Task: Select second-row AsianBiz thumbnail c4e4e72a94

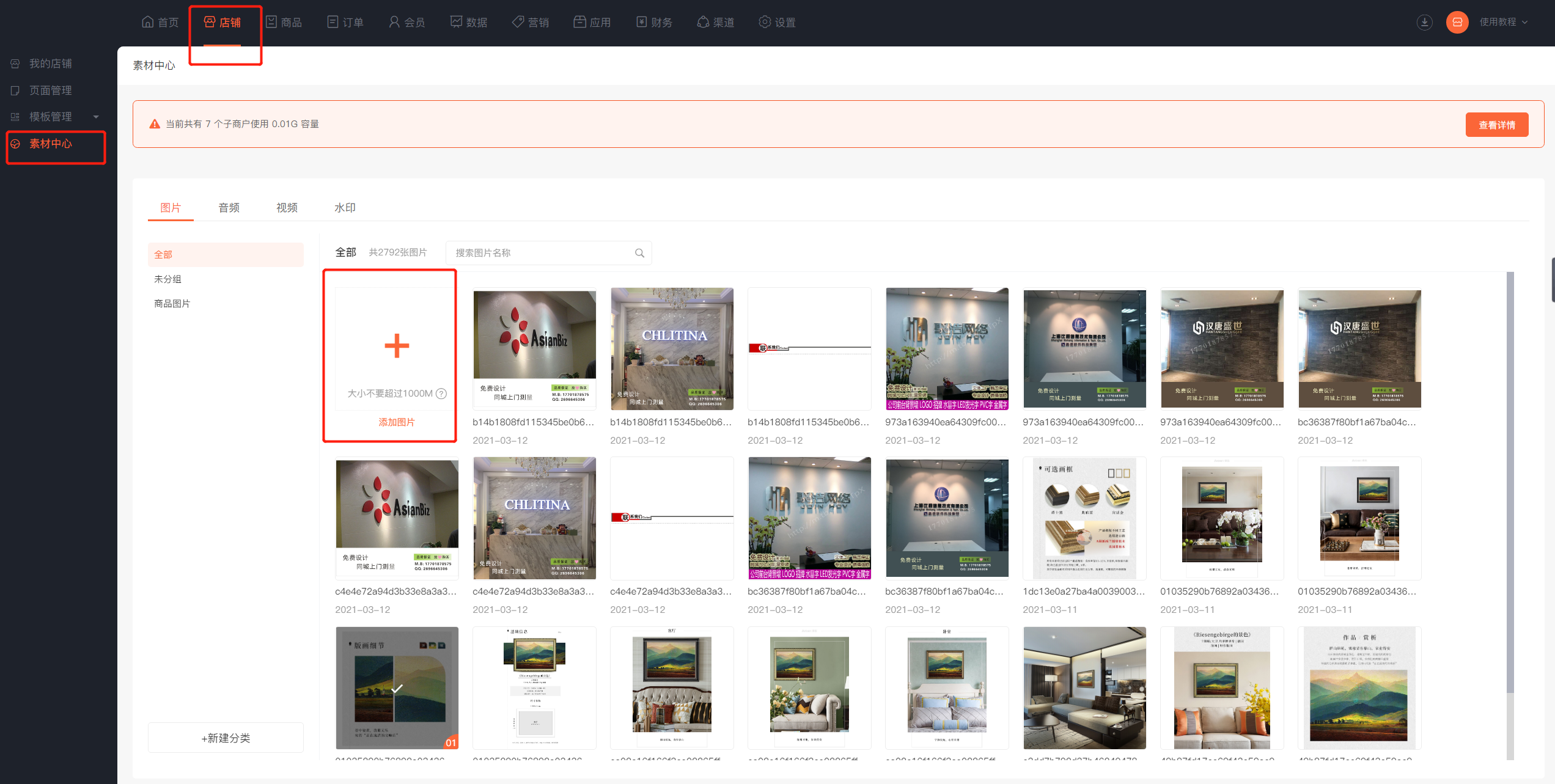Action: pyautogui.click(x=397, y=518)
